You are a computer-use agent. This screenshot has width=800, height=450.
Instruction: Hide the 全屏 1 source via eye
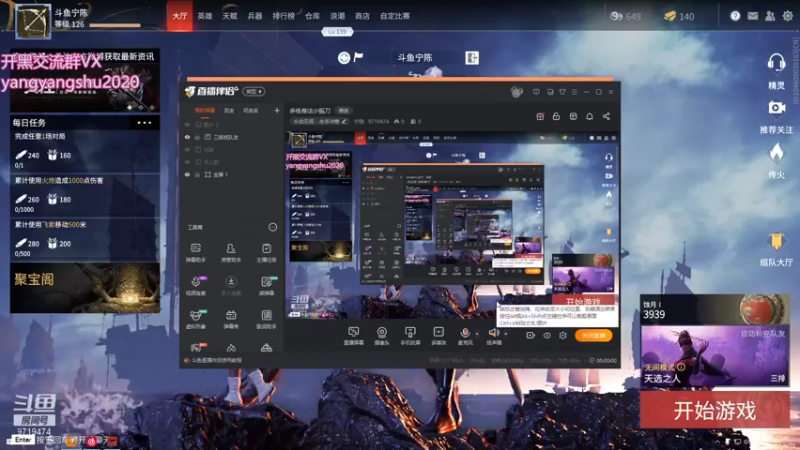point(187,174)
